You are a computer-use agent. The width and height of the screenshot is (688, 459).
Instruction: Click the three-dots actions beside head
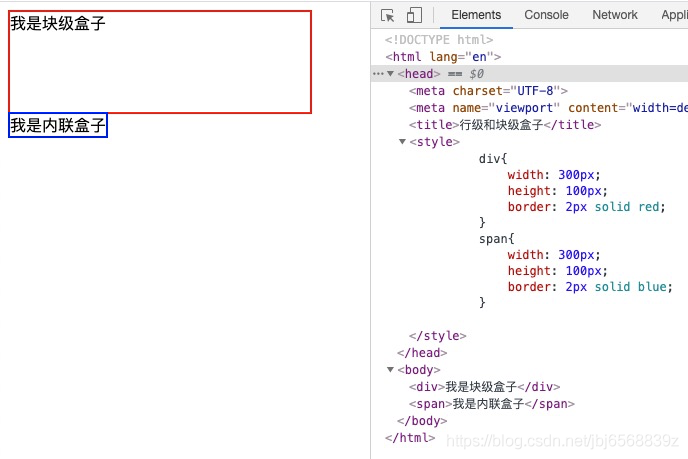[377, 74]
